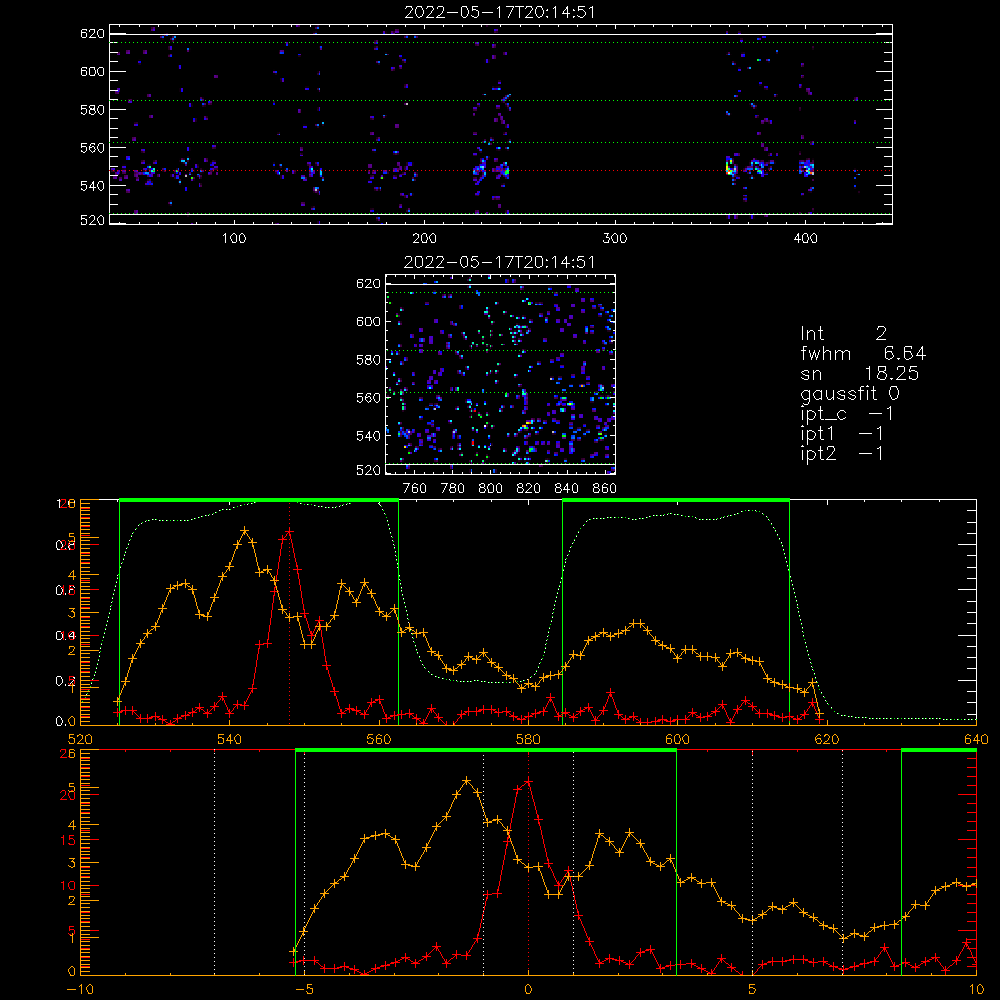1000x1000 pixels.
Task: Click the 540 x-axis label of profile plot
Action: (x=230, y=739)
